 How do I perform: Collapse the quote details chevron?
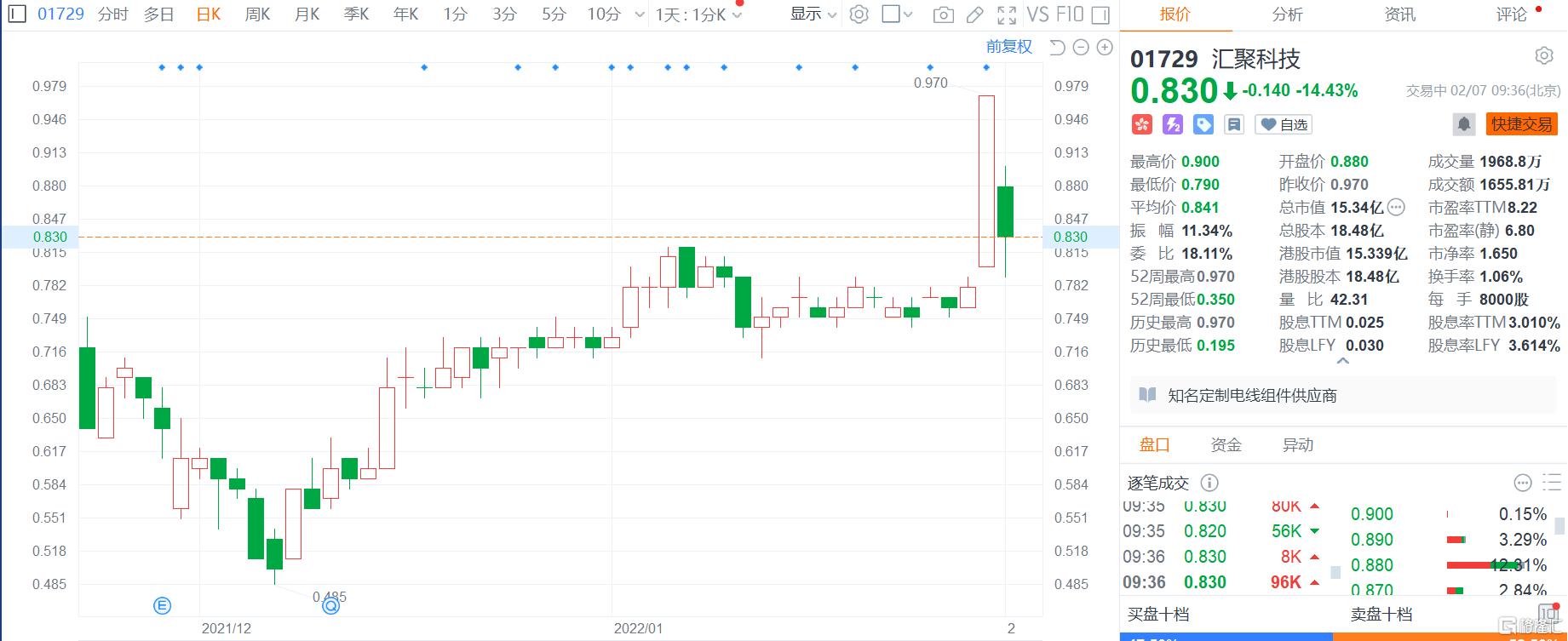[1343, 361]
